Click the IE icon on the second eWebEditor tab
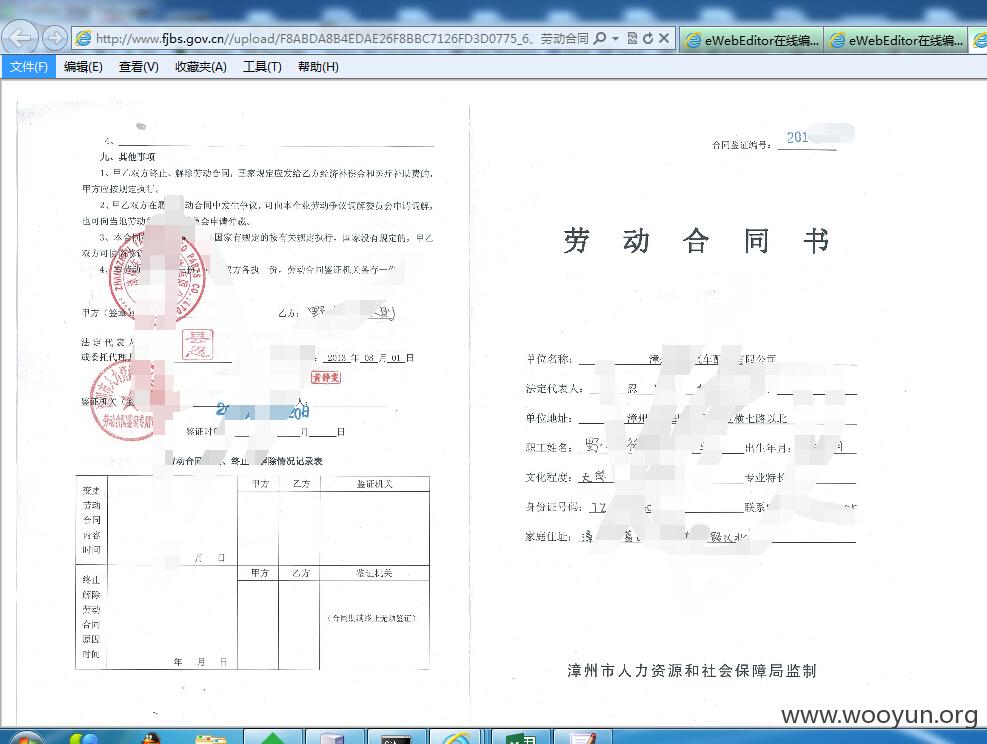 [x=837, y=40]
